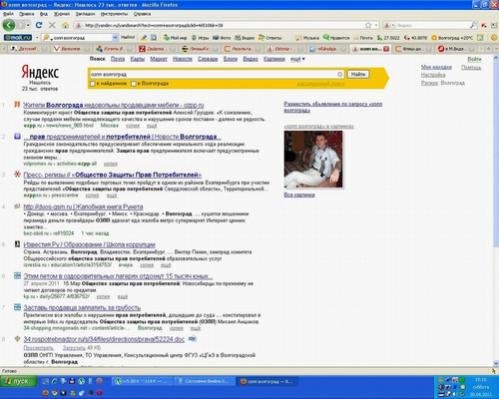
Task: Open the Карты link in Yandex services
Action: [137, 59]
